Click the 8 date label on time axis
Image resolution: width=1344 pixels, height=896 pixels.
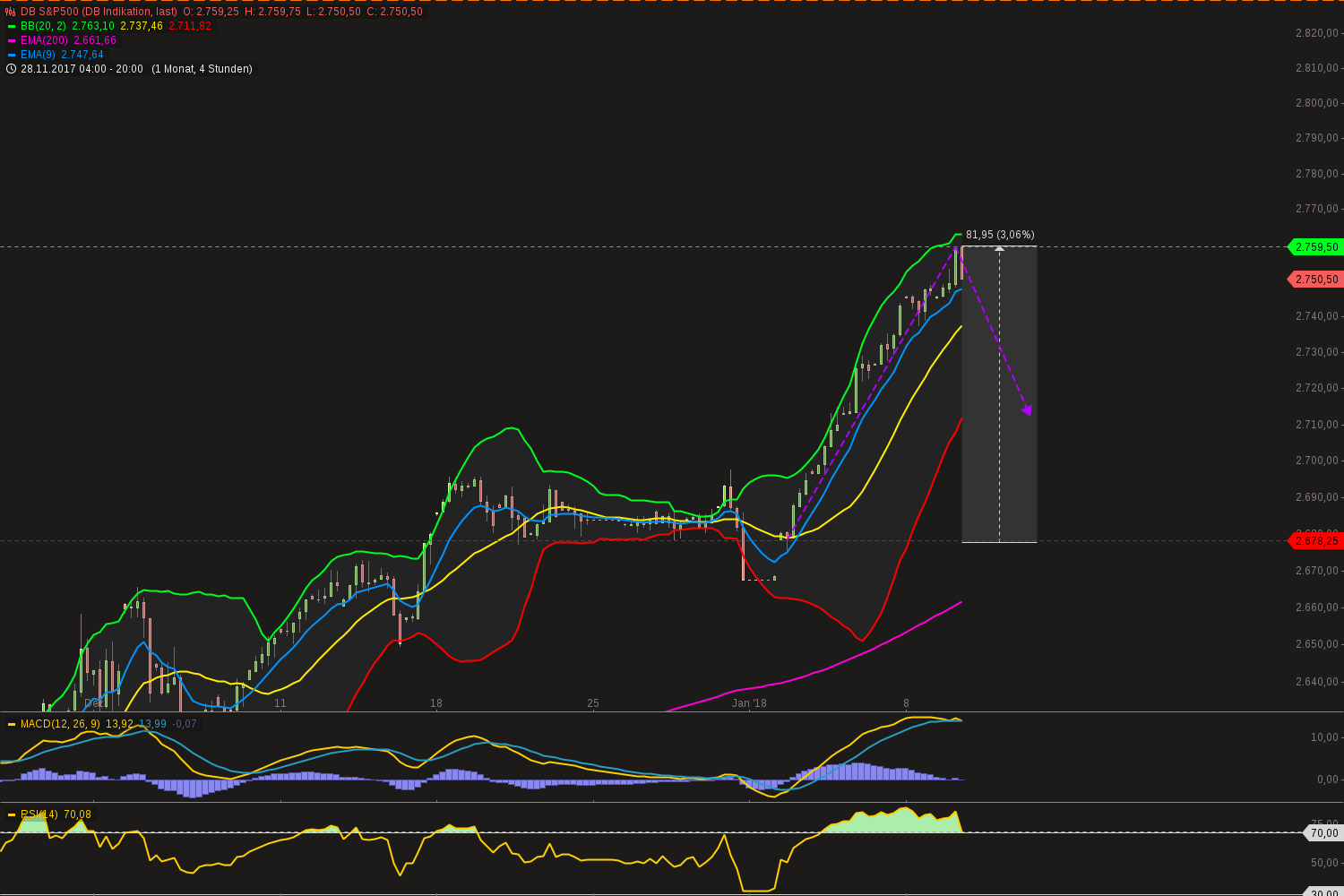click(906, 703)
